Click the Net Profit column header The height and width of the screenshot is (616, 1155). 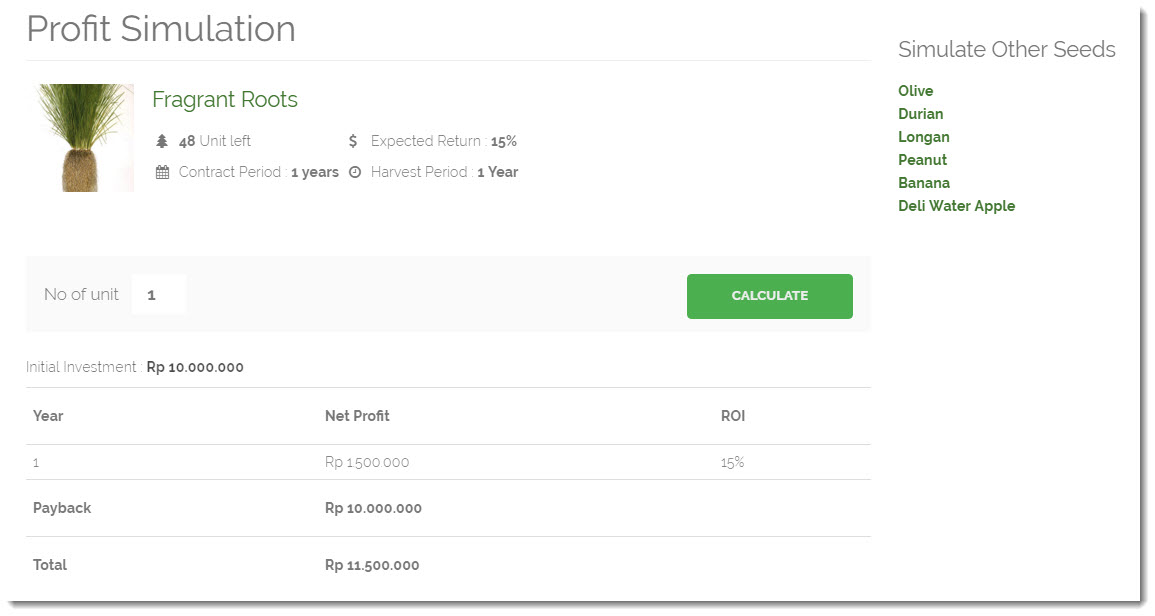pyautogui.click(x=357, y=416)
